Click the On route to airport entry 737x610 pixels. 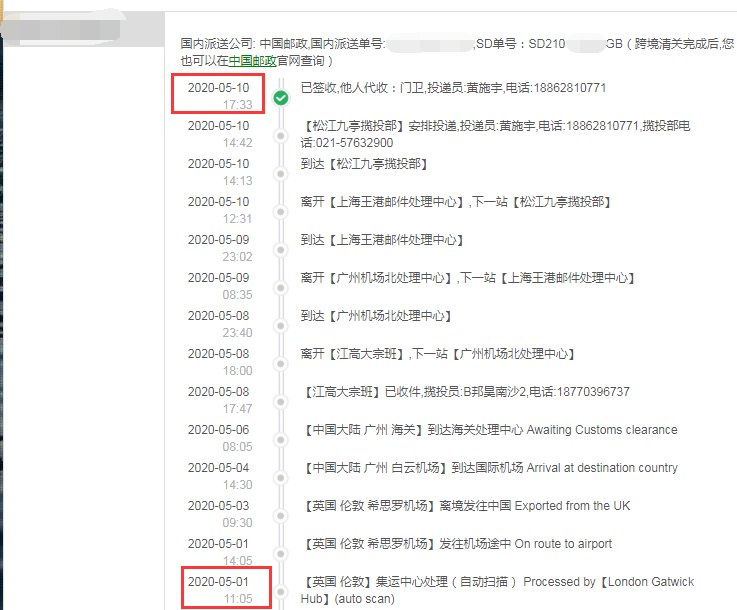tap(456, 544)
